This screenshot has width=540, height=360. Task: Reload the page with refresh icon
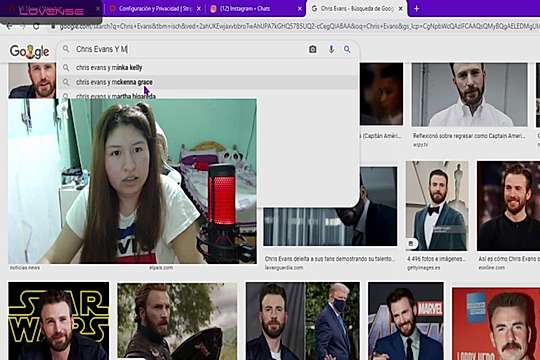click(x=36, y=26)
